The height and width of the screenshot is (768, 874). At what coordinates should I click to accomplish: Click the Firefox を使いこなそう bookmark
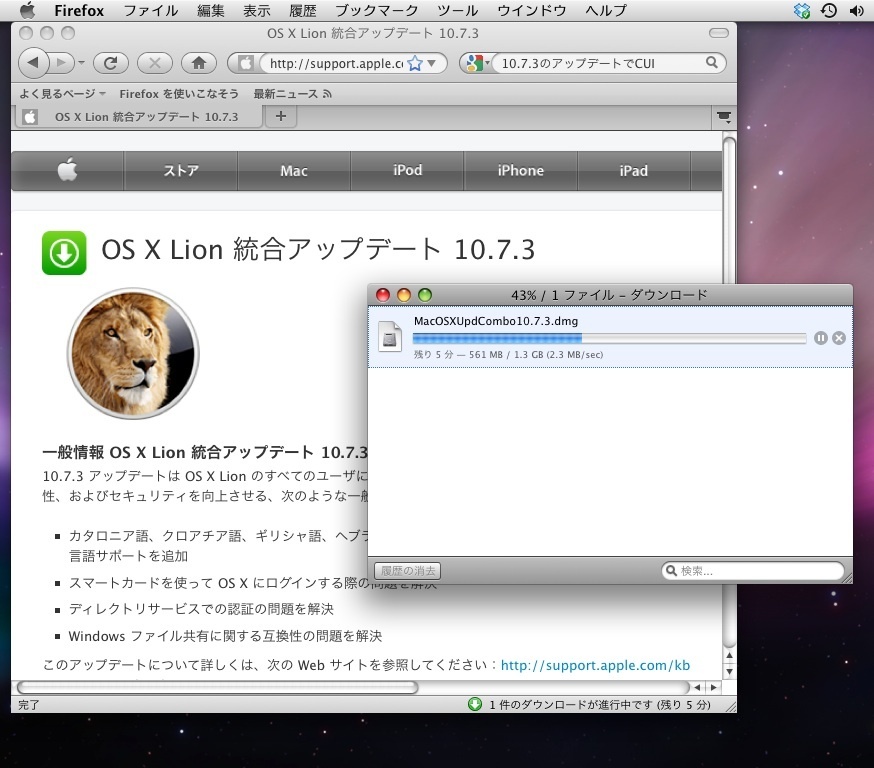point(179,94)
